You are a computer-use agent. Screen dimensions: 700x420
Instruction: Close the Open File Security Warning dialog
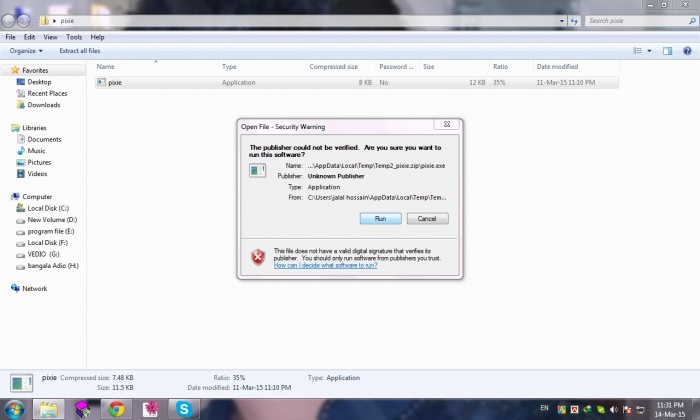click(x=446, y=124)
